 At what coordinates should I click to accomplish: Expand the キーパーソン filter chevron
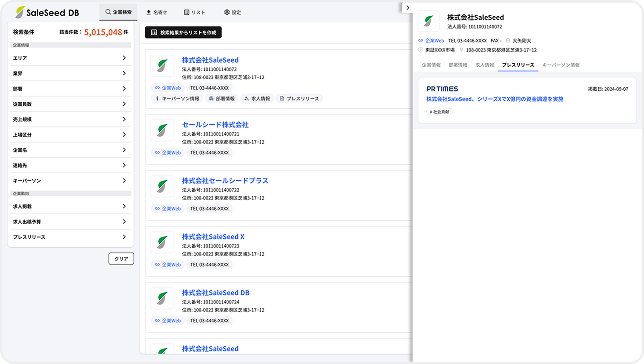(124, 180)
